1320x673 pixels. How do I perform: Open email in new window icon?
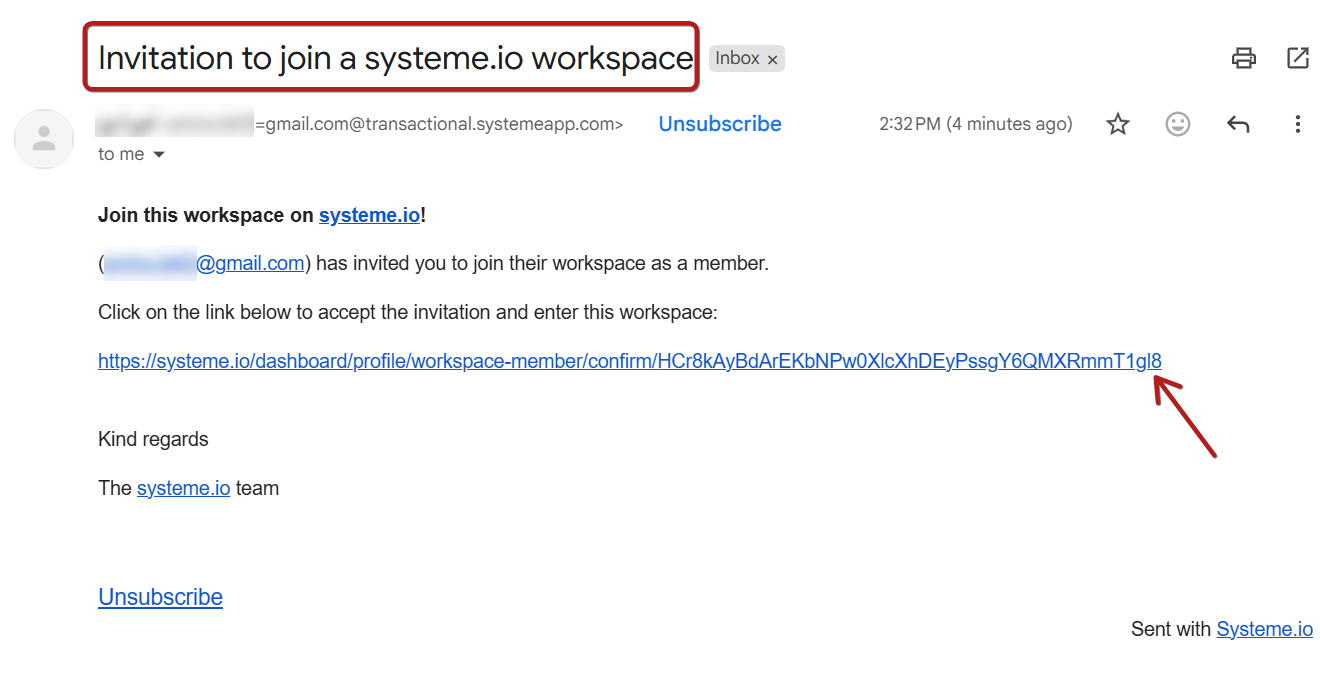(1298, 58)
